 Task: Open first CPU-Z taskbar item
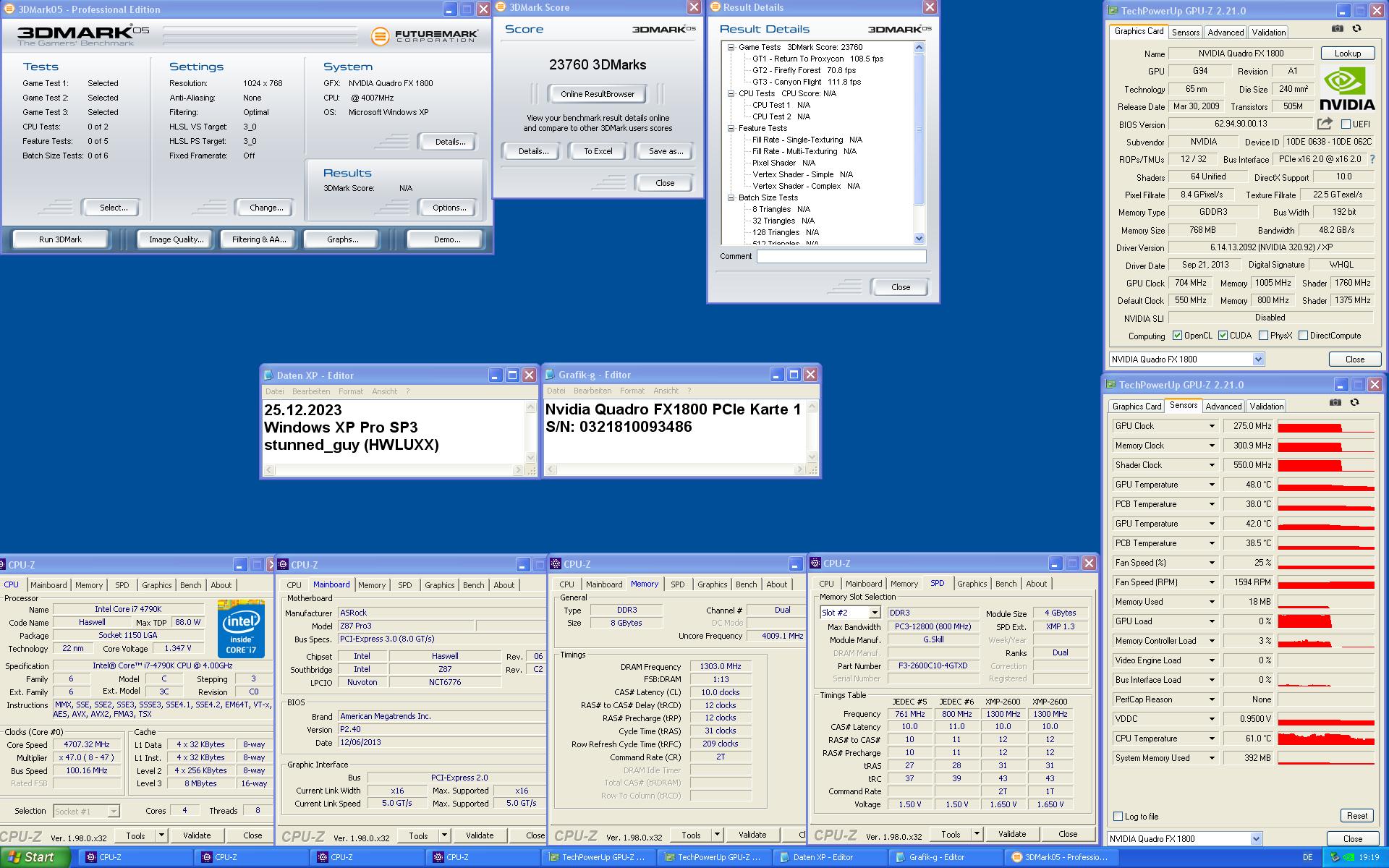[134, 857]
